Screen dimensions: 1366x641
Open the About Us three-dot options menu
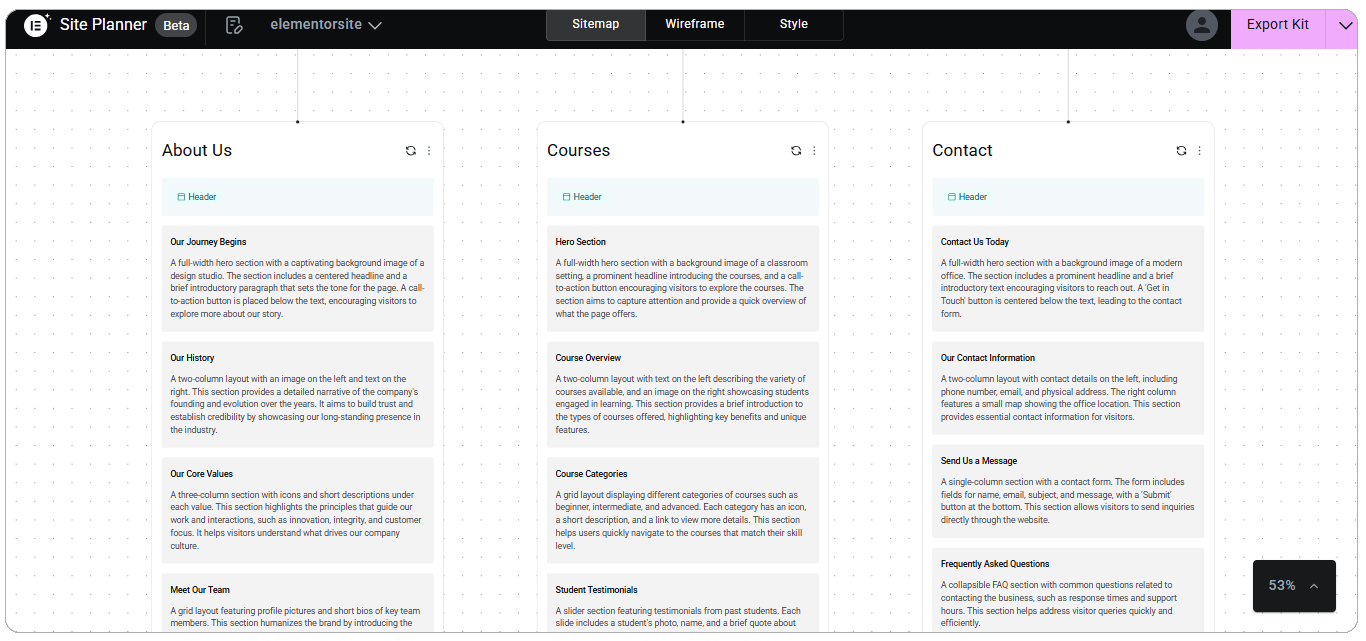click(429, 150)
